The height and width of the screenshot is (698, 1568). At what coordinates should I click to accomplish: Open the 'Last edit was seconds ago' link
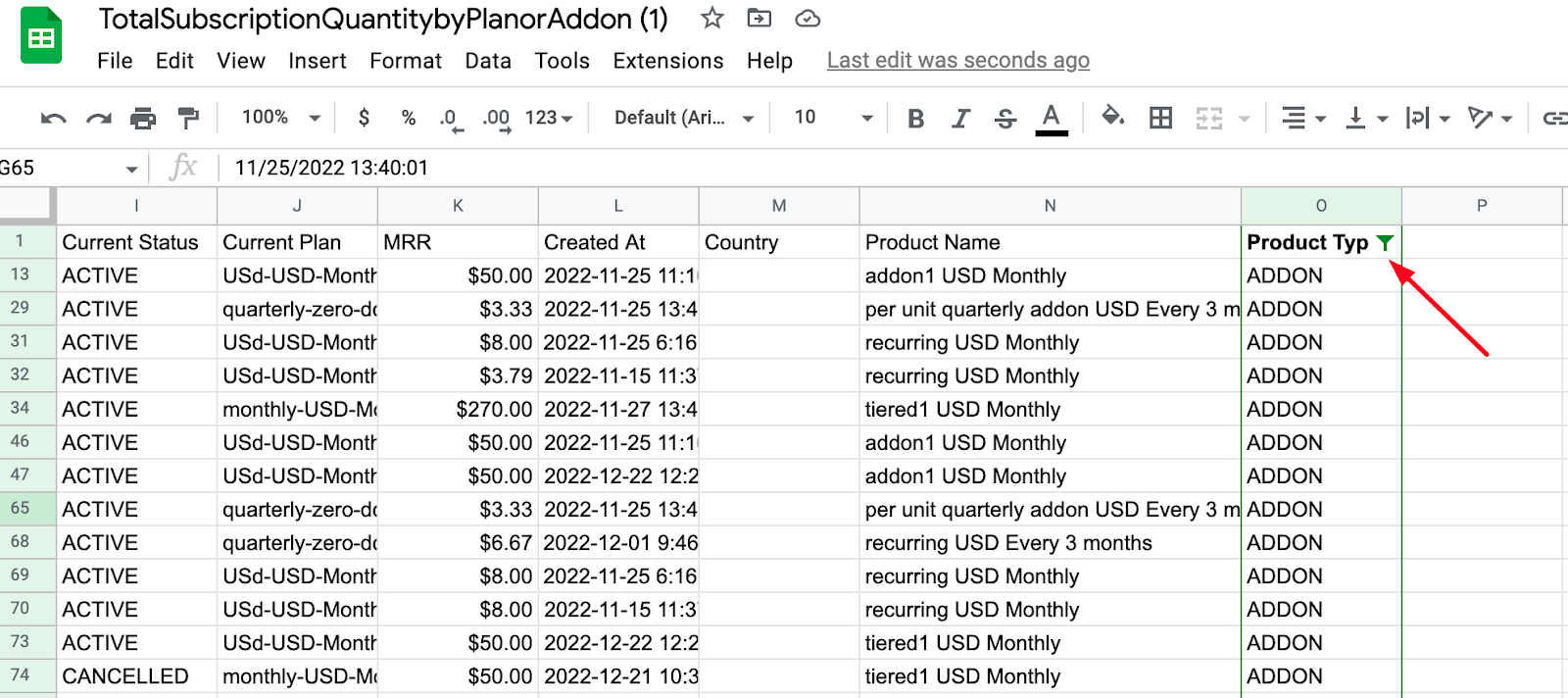point(957,61)
